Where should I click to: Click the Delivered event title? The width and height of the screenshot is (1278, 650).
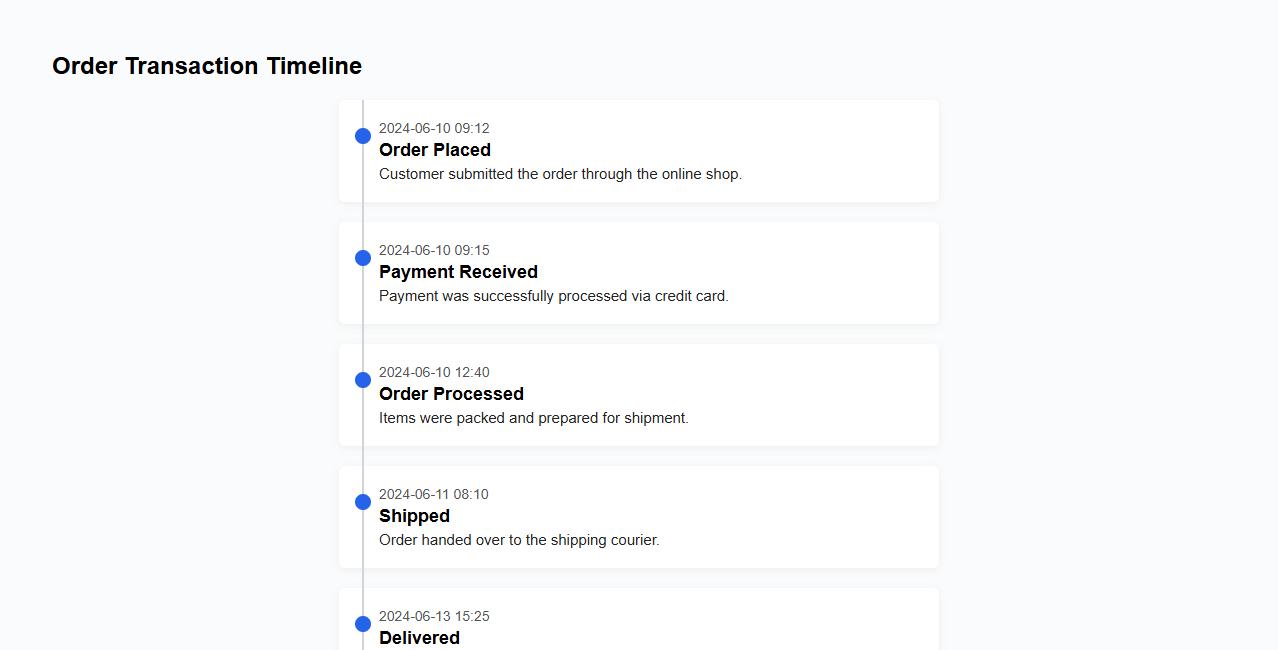[x=419, y=638]
